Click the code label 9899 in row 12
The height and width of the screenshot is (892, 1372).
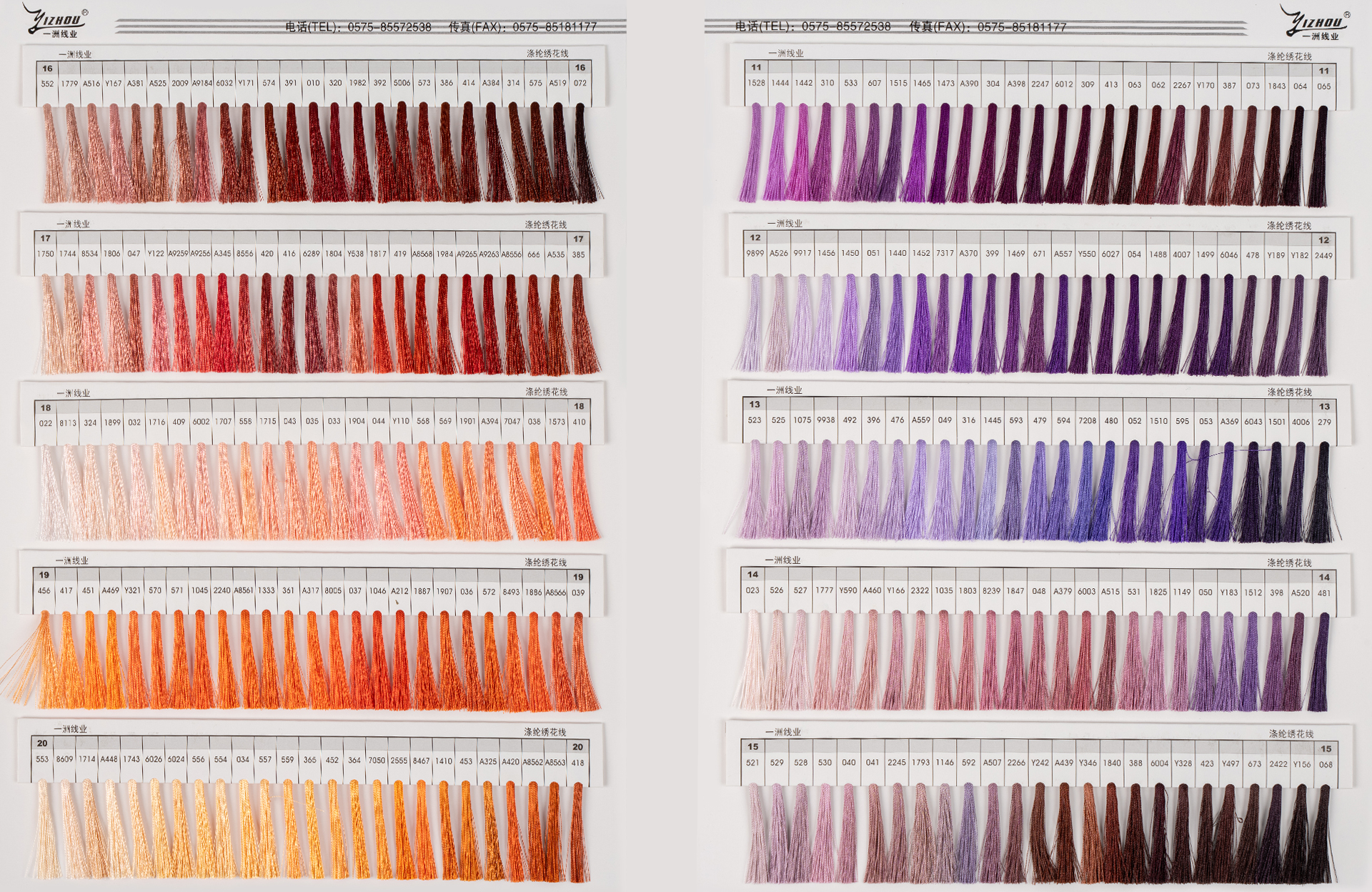pos(755,254)
